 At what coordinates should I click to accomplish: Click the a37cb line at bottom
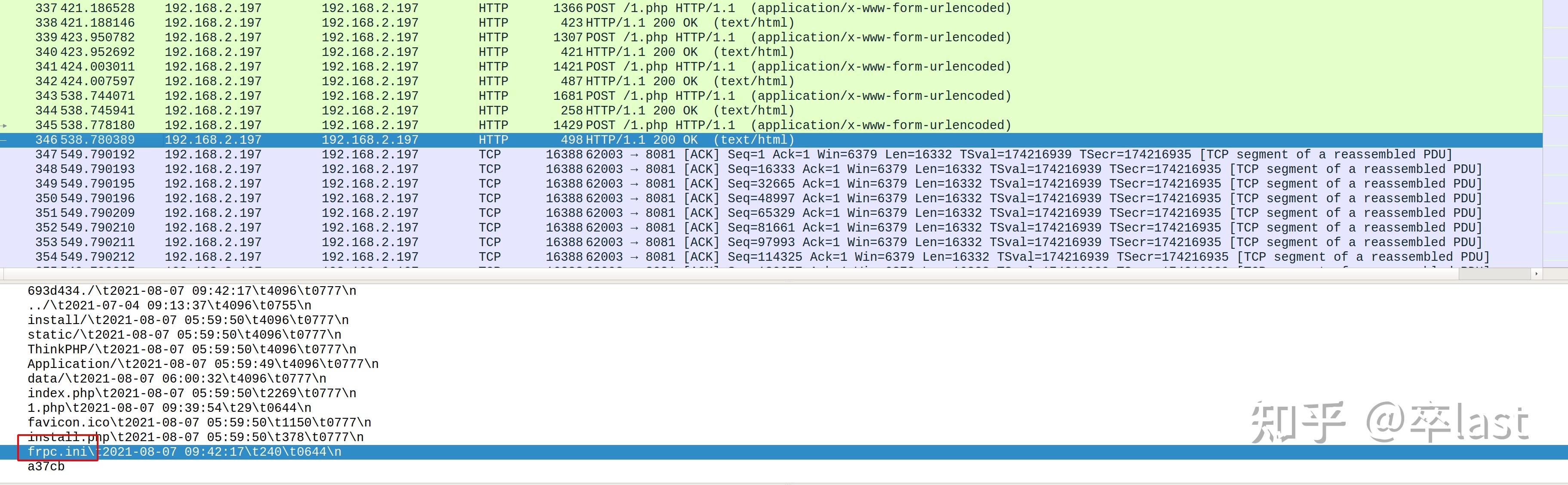pos(46,466)
